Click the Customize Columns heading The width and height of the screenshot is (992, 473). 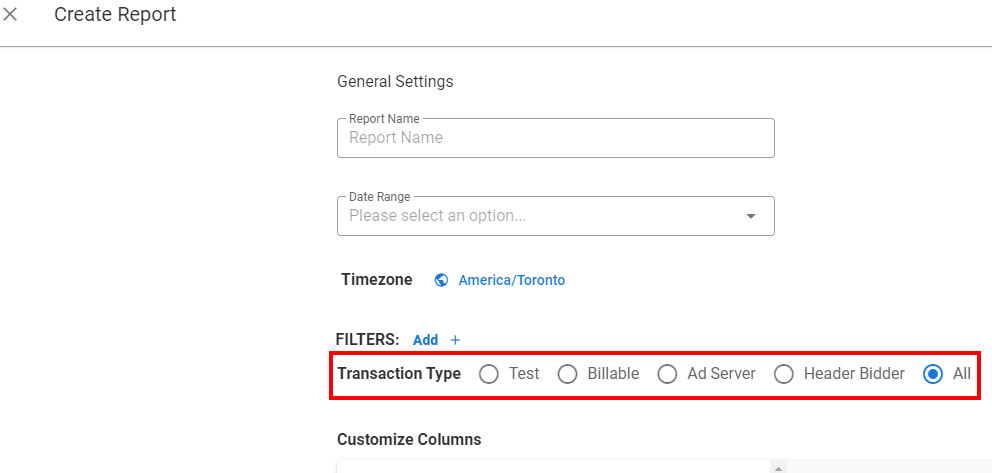click(x=409, y=439)
